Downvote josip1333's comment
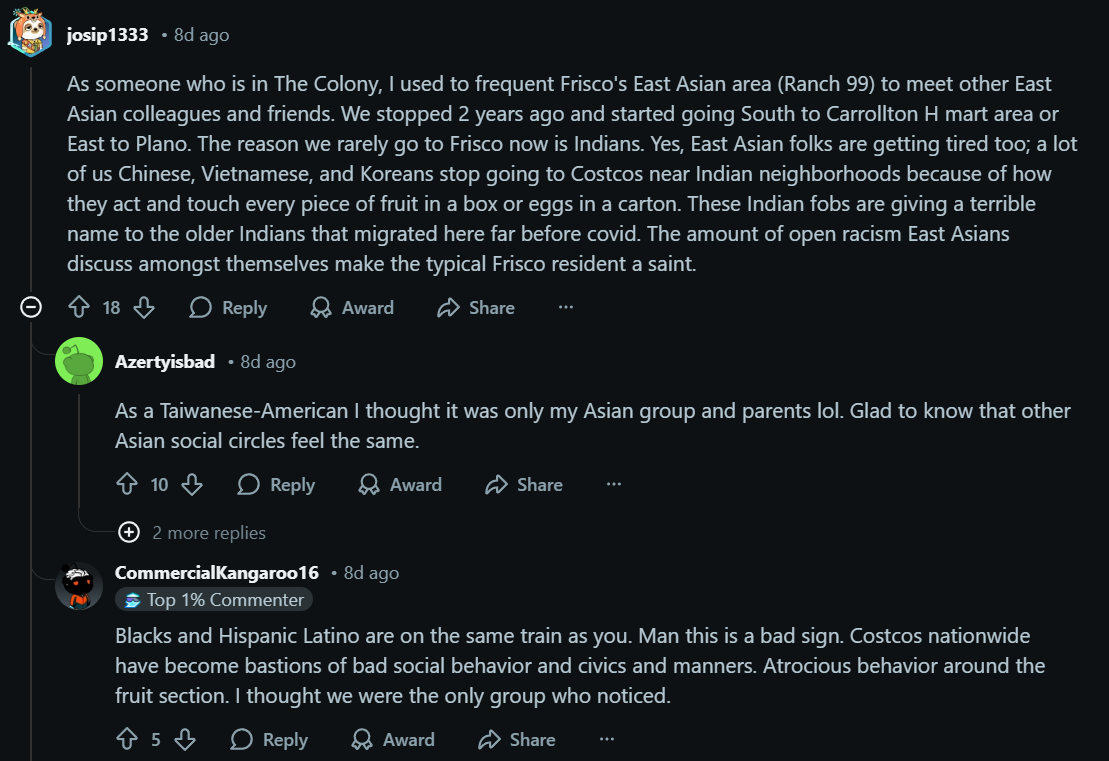 [x=144, y=308]
